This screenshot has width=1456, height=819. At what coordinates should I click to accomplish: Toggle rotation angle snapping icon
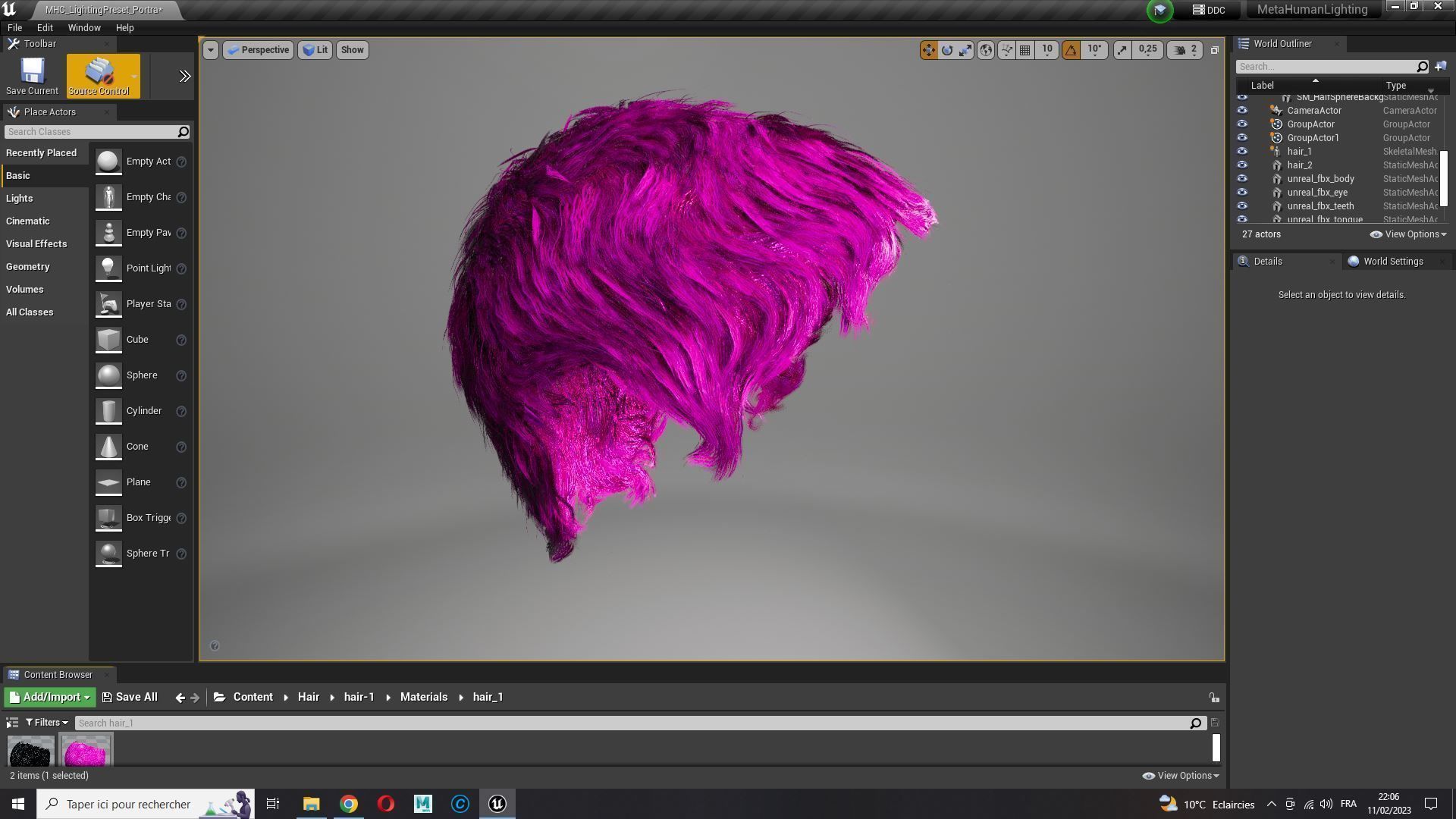pyautogui.click(x=1071, y=50)
